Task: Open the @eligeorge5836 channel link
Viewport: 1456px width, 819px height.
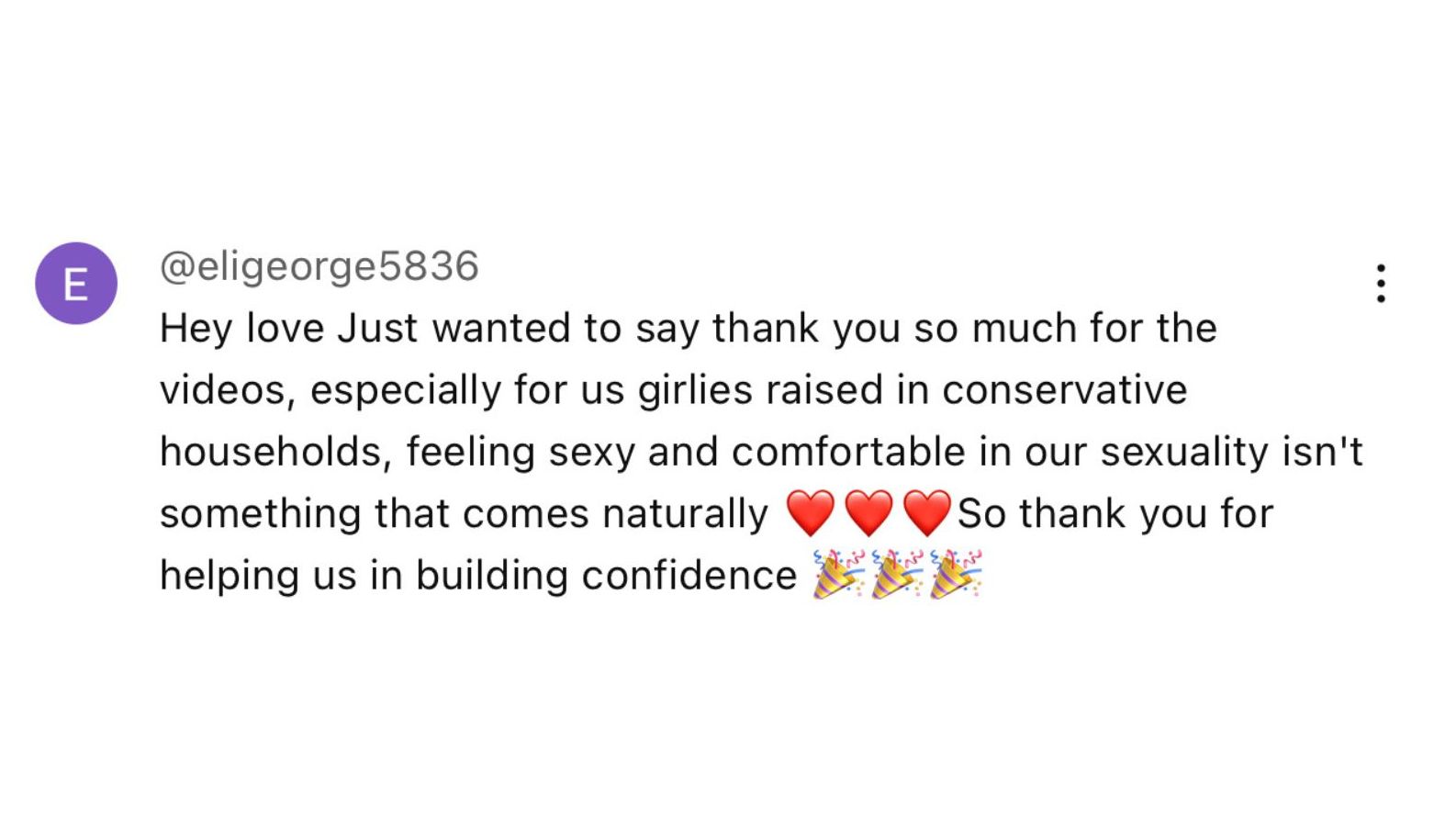Action: pos(319,266)
